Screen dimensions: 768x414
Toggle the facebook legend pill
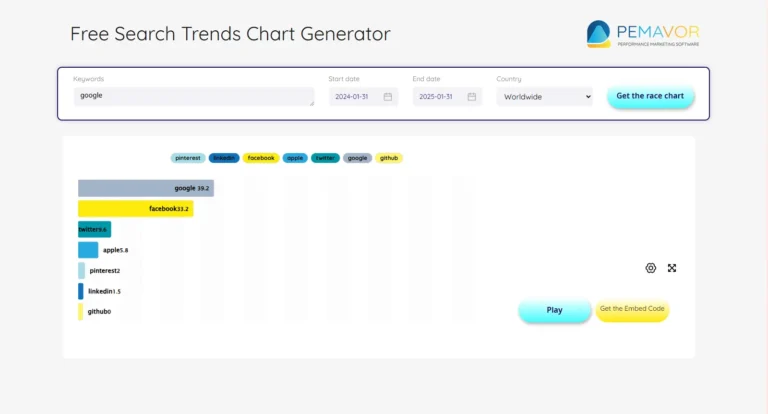click(261, 158)
